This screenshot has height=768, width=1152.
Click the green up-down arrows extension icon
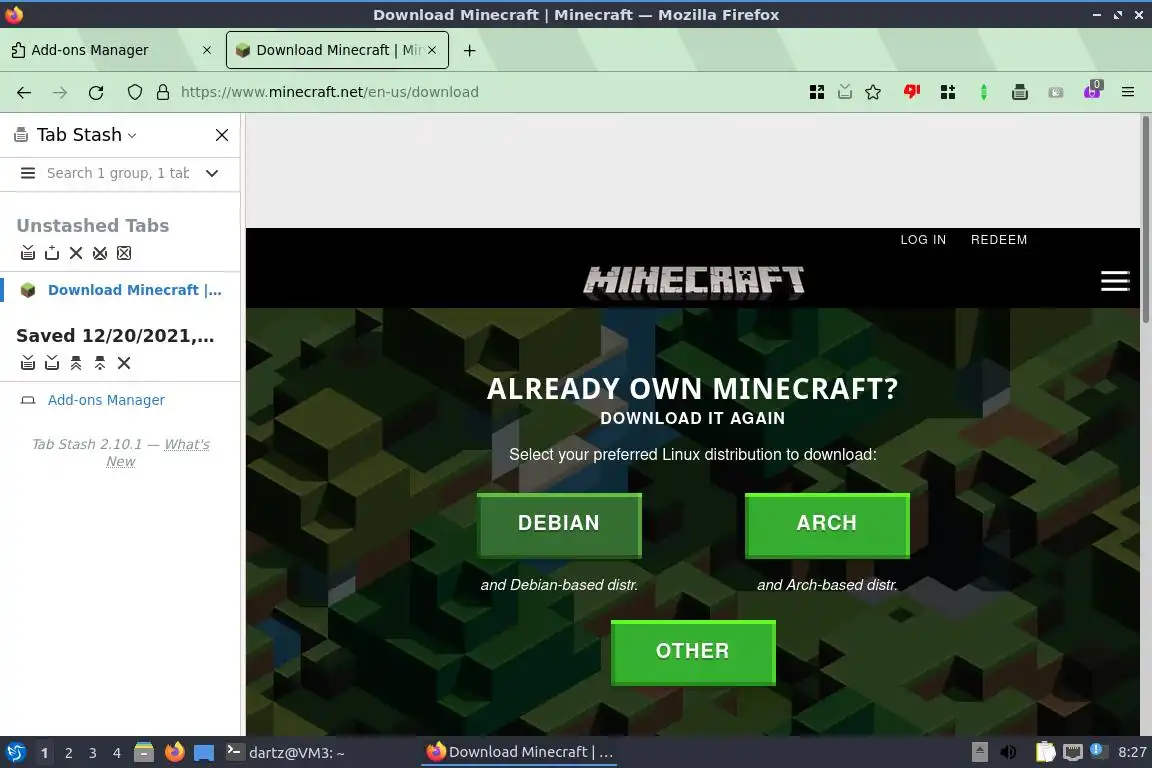(x=984, y=92)
